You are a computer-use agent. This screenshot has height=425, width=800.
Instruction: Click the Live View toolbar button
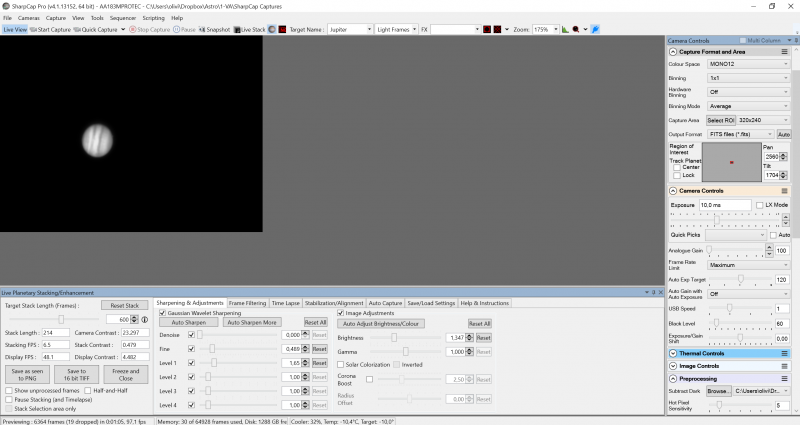15,30
